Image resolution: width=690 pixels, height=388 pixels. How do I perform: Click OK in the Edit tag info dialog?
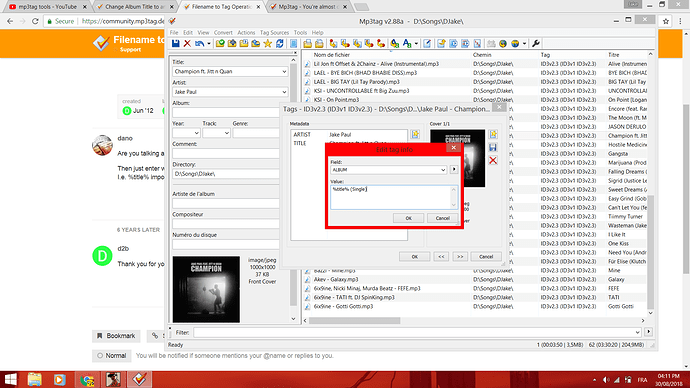point(408,218)
